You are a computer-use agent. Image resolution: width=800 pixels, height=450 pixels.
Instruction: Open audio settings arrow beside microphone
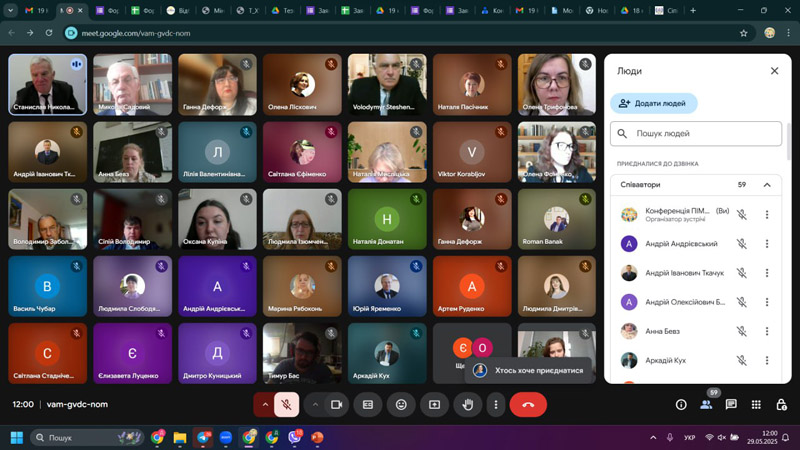(265, 404)
